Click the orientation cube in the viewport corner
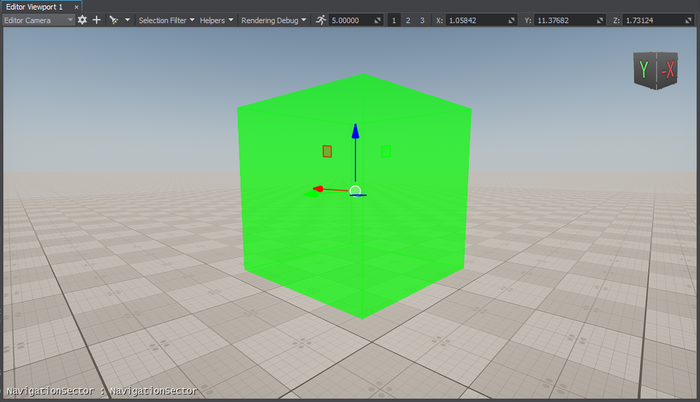The width and height of the screenshot is (700, 402). pos(655,72)
